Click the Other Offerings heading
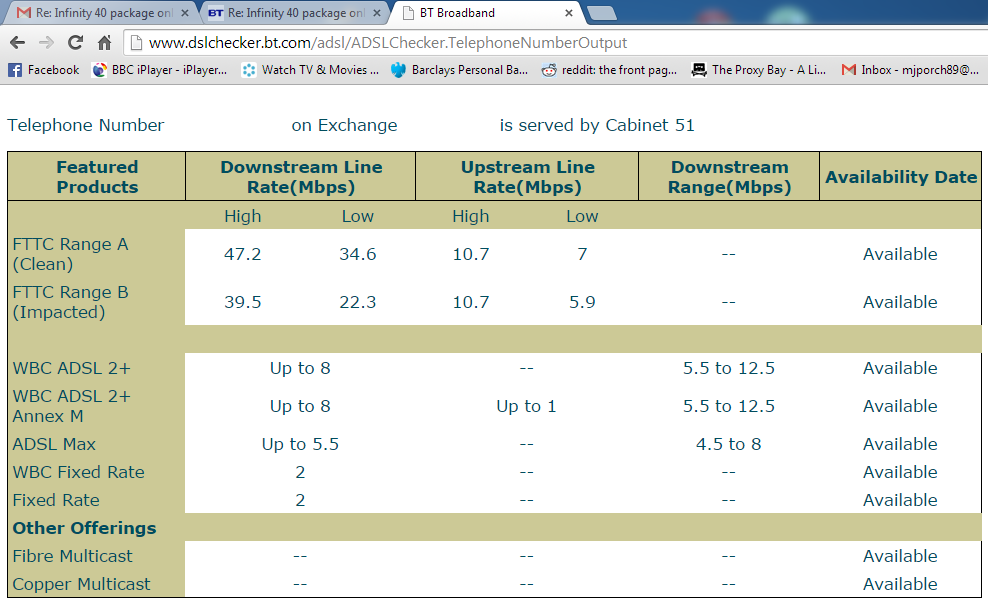This screenshot has height=604, width=988. point(84,528)
